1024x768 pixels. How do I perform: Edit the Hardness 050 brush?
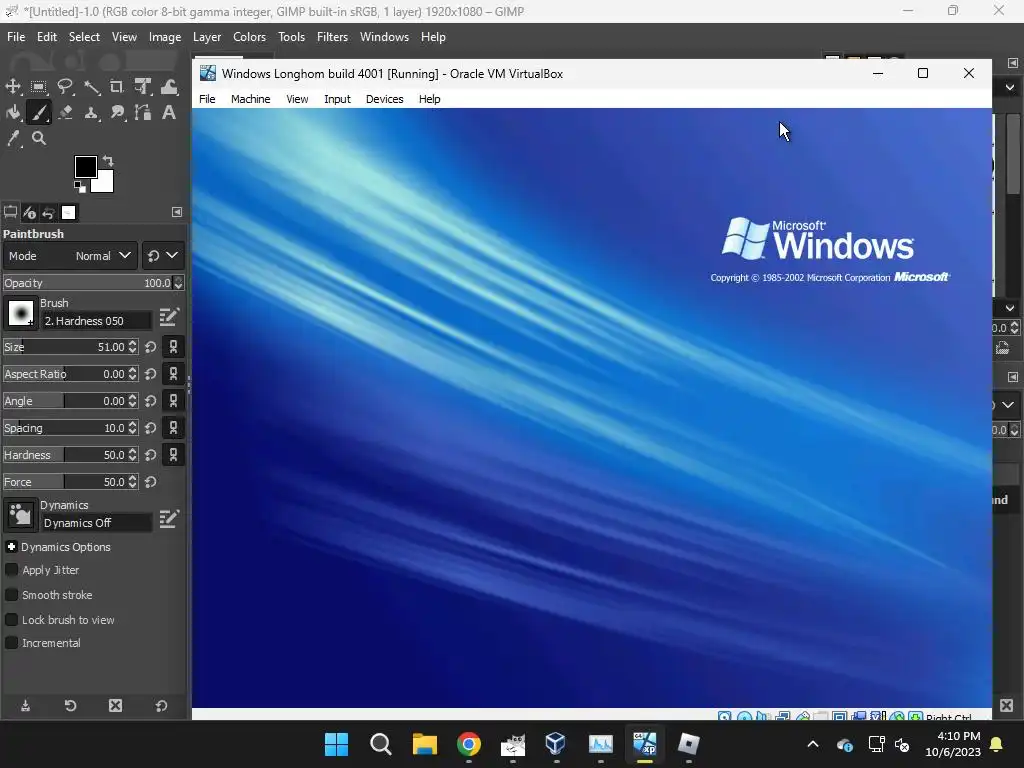(x=168, y=317)
